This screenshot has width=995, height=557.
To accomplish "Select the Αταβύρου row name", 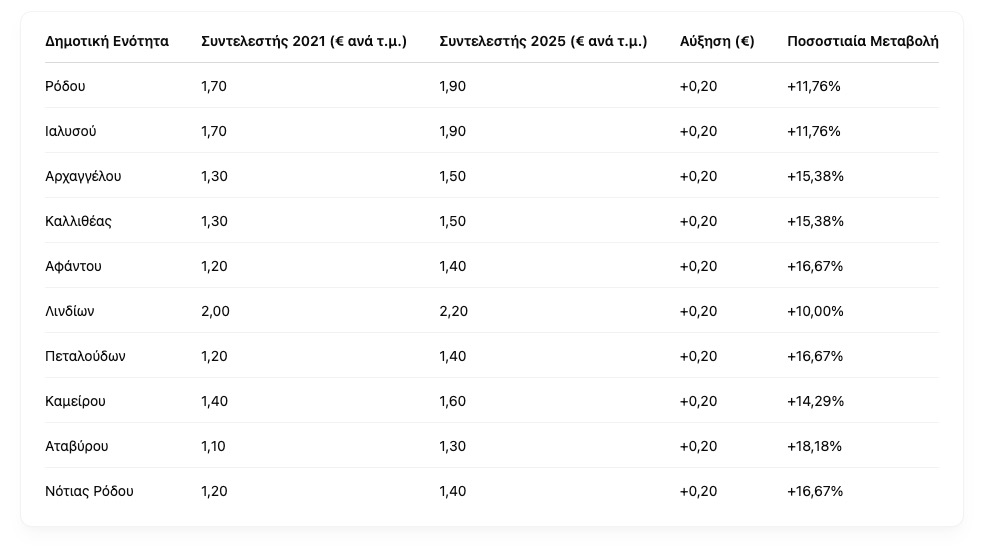I will coord(77,447).
